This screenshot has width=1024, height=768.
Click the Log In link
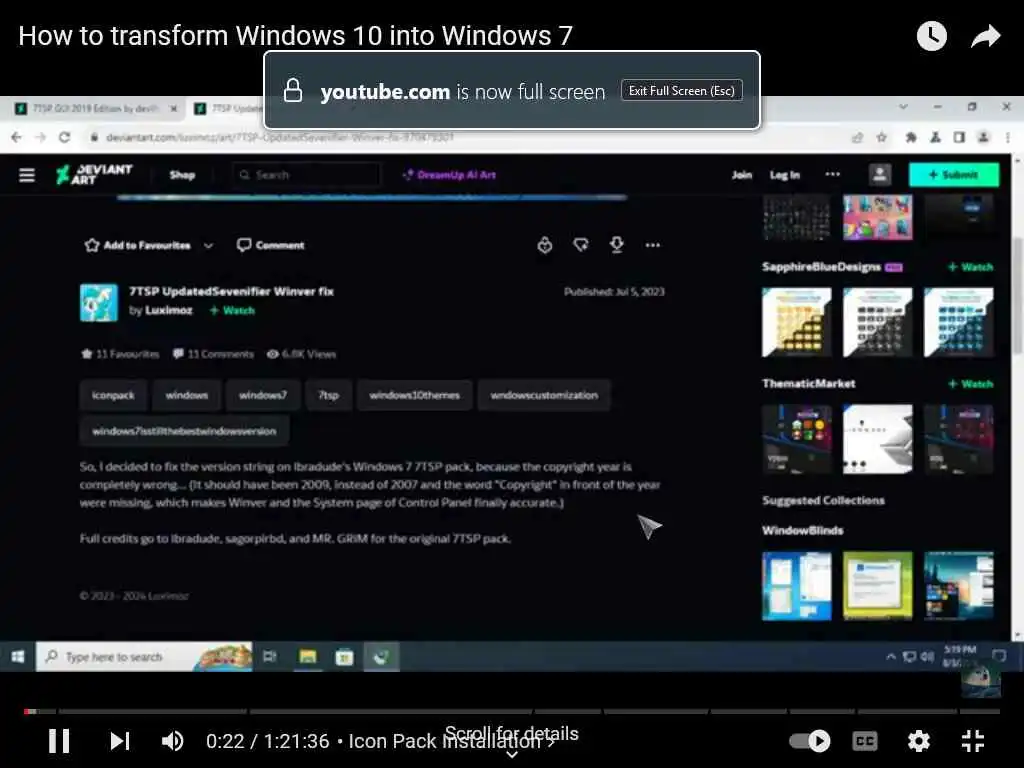pyautogui.click(x=784, y=175)
